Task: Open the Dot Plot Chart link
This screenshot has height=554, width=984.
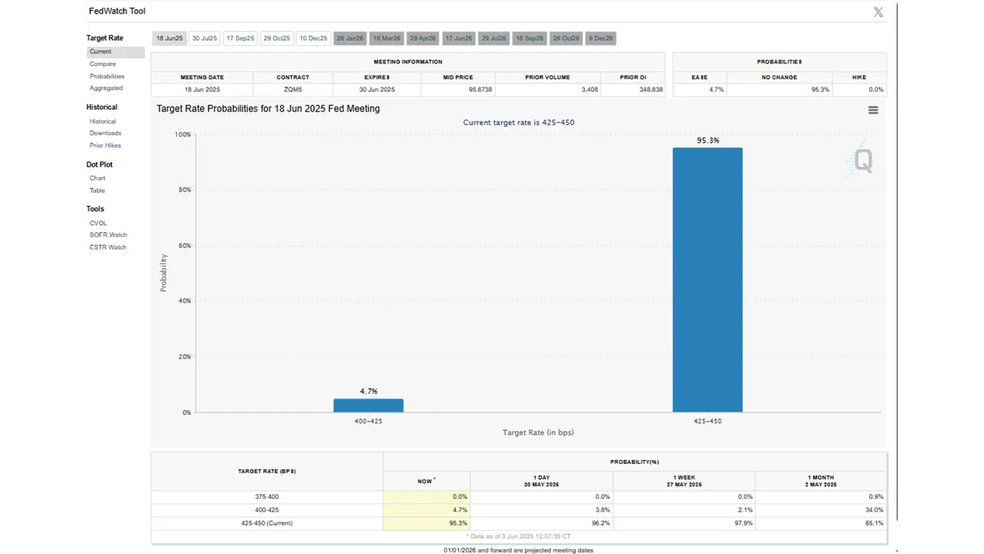Action: point(97,178)
